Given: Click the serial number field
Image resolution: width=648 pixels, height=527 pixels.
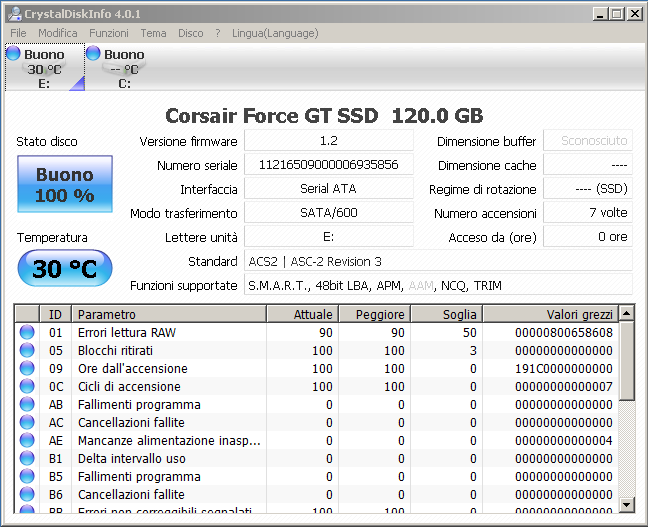Looking at the screenshot, I should tap(329, 165).
